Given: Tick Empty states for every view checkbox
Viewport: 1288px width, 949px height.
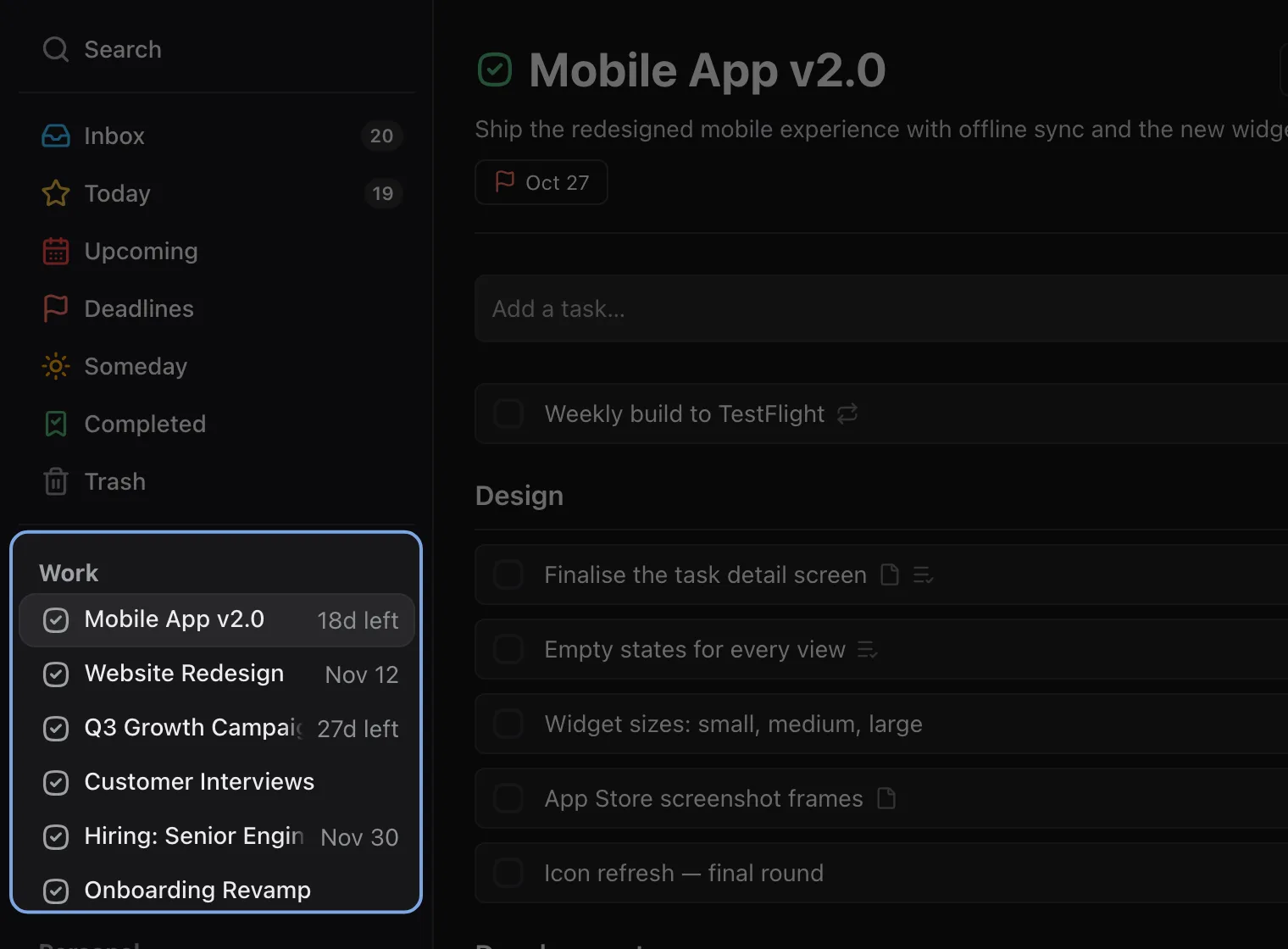Looking at the screenshot, I should pyautogui.click(x=508, y=649).
